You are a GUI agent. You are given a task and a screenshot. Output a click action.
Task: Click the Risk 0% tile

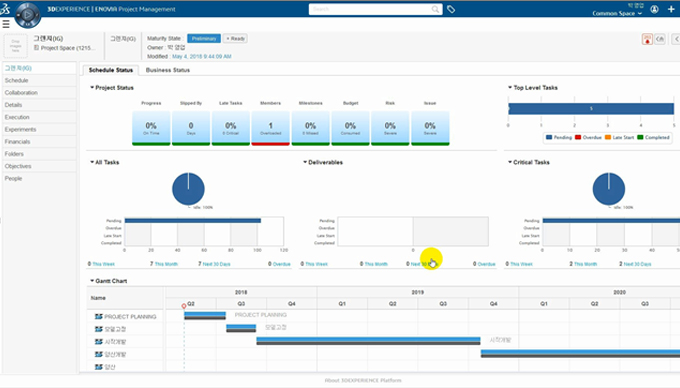coord(390,128)
